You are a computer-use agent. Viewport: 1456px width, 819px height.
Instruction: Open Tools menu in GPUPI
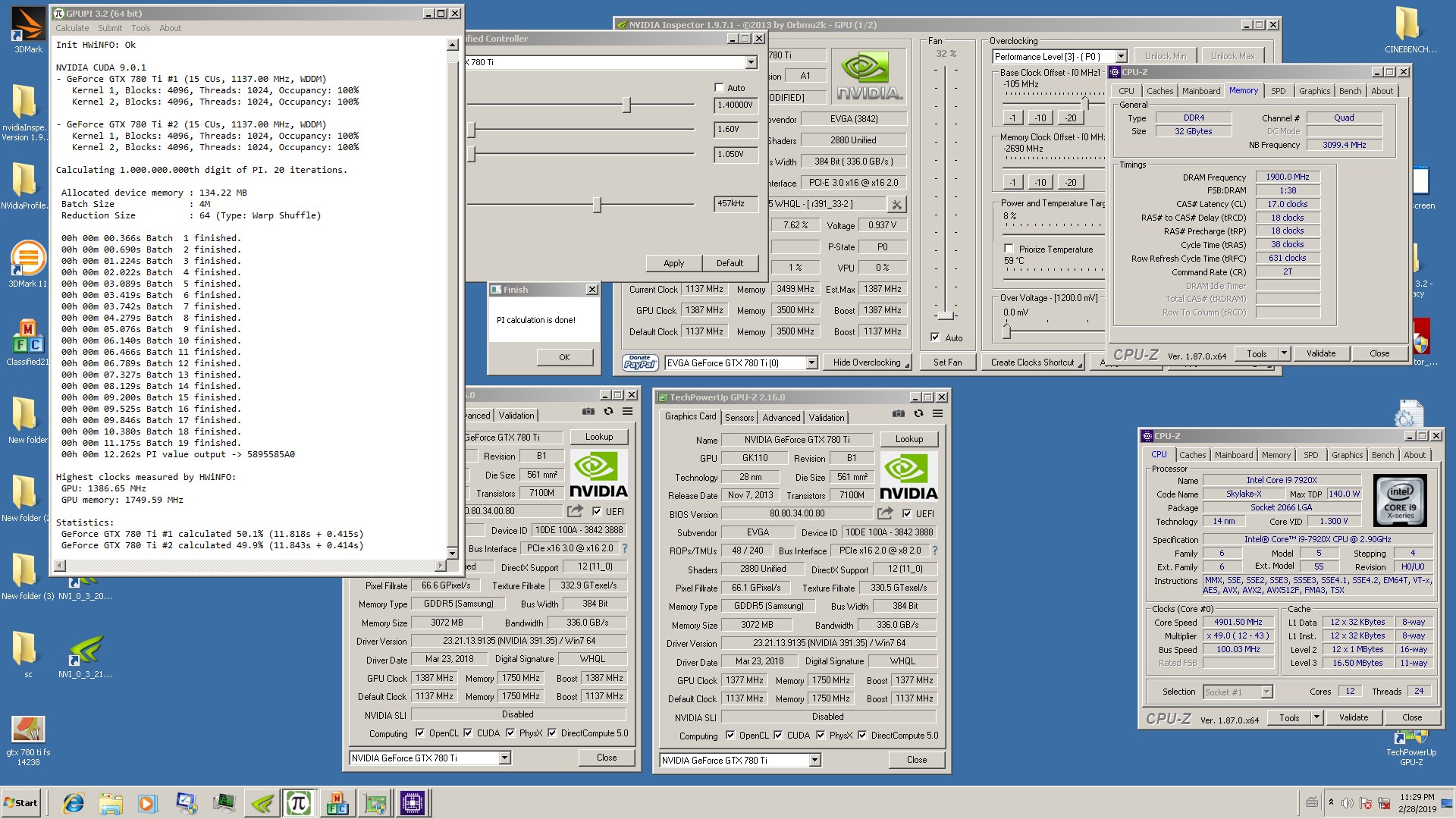tap(141, 28)
